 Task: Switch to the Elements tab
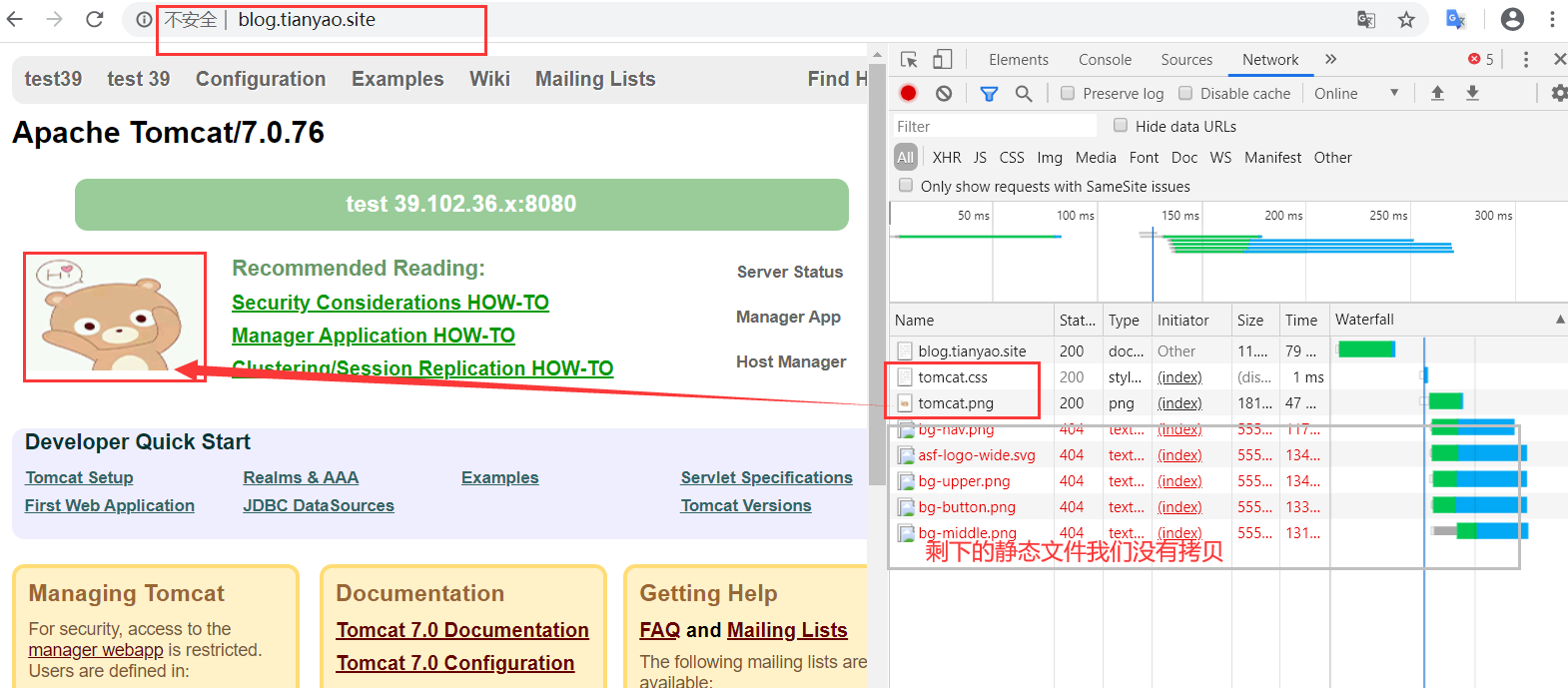coord(1019,60)
